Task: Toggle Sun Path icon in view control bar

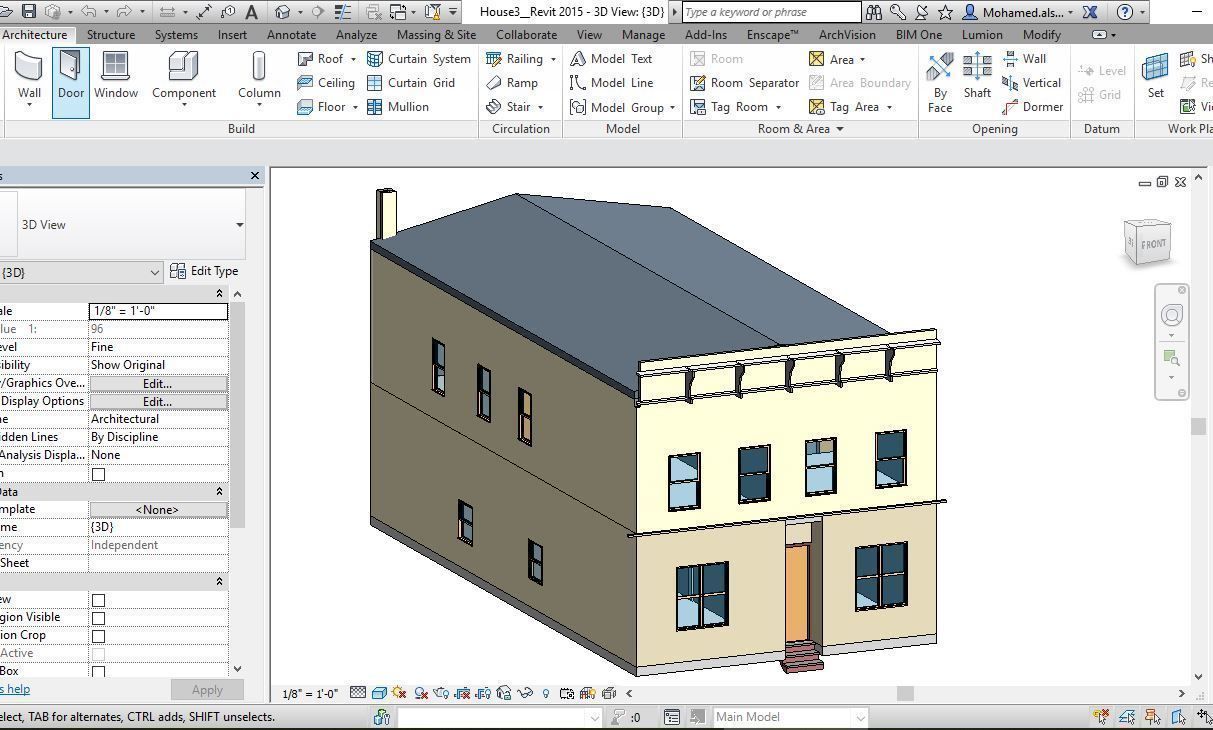Action: [400, 692]
